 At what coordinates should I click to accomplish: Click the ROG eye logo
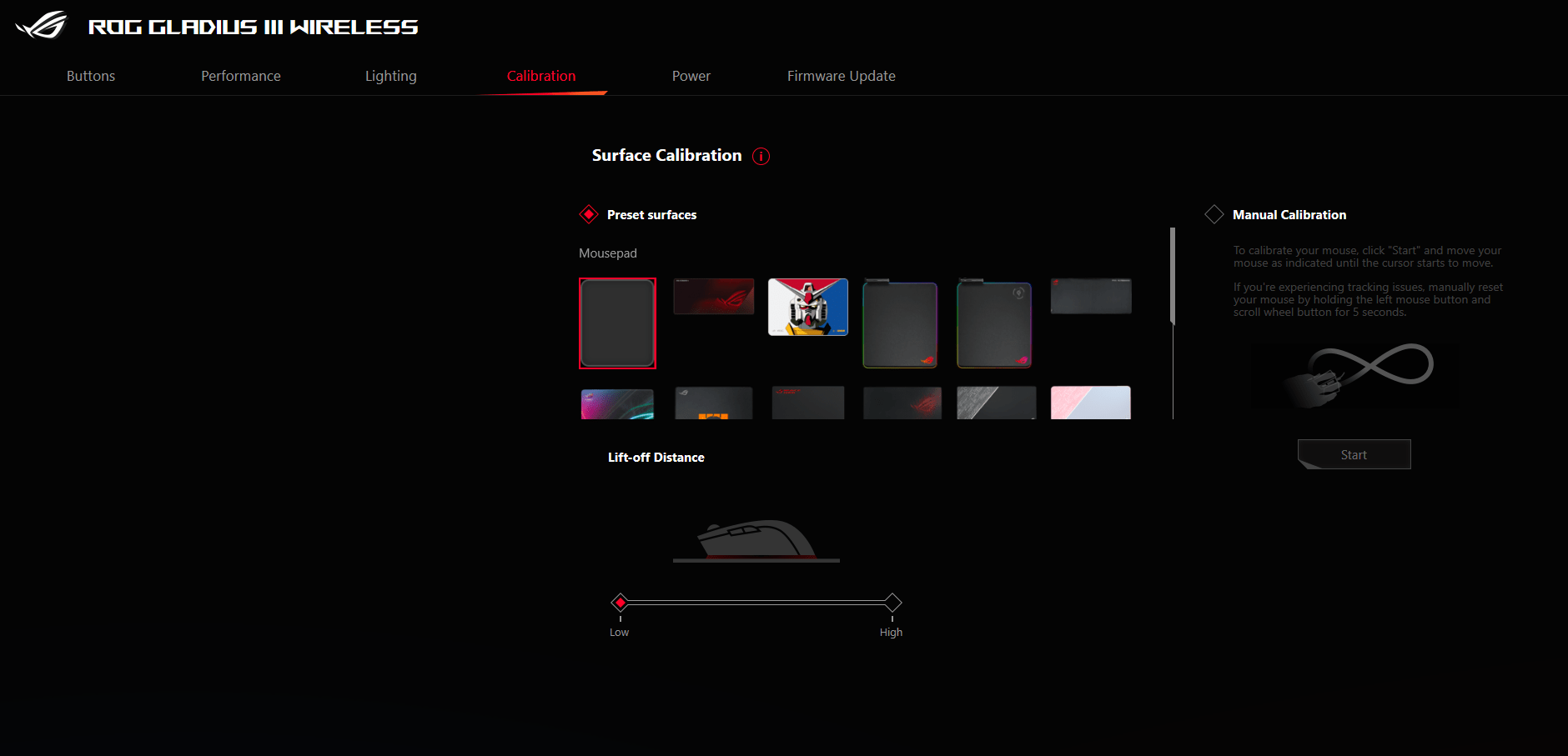tap(42, 25)
